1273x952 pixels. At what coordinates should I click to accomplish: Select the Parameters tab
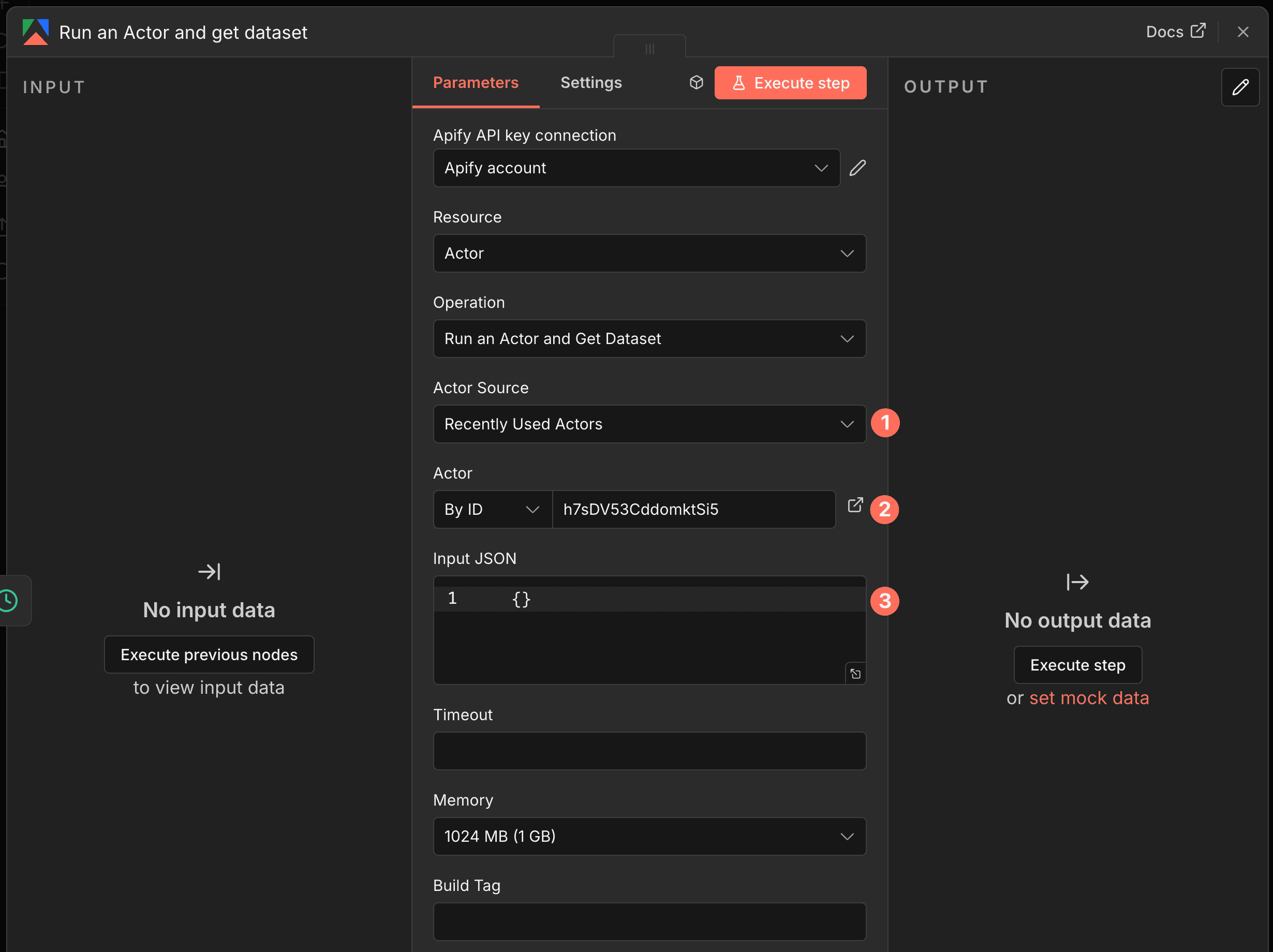[476, 82]
